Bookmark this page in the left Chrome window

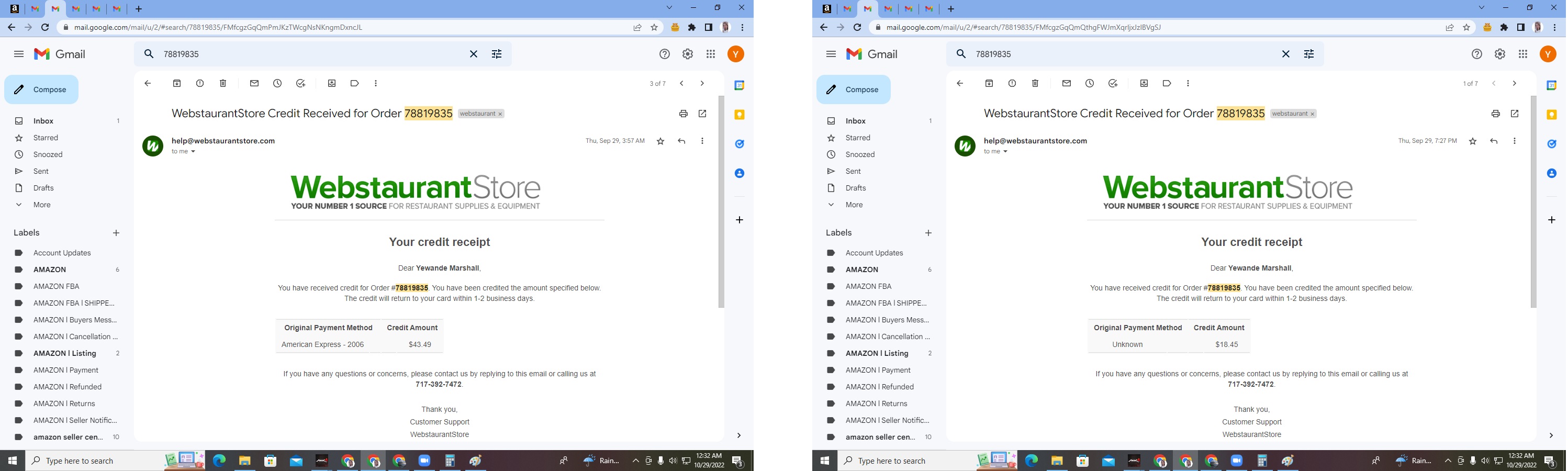coord(654,27)
